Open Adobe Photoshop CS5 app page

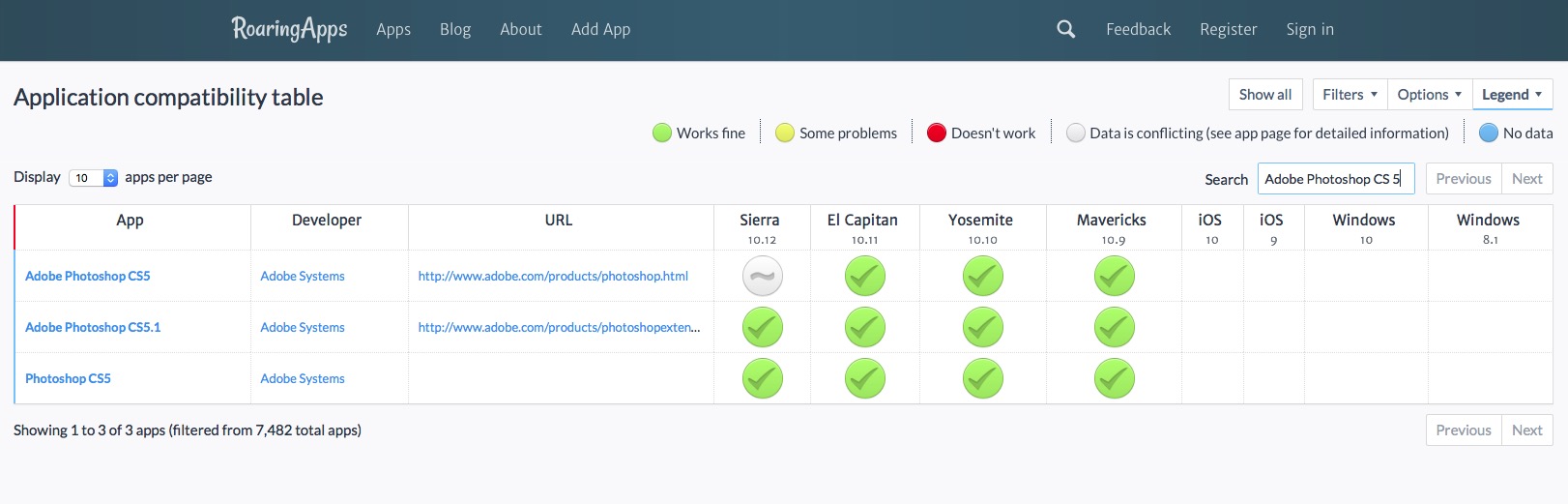88,276
